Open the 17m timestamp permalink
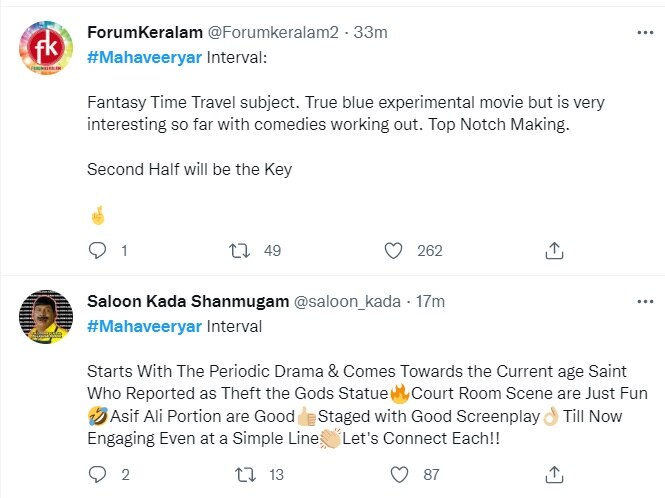The image size is (665, 498). tap(431, 301)
